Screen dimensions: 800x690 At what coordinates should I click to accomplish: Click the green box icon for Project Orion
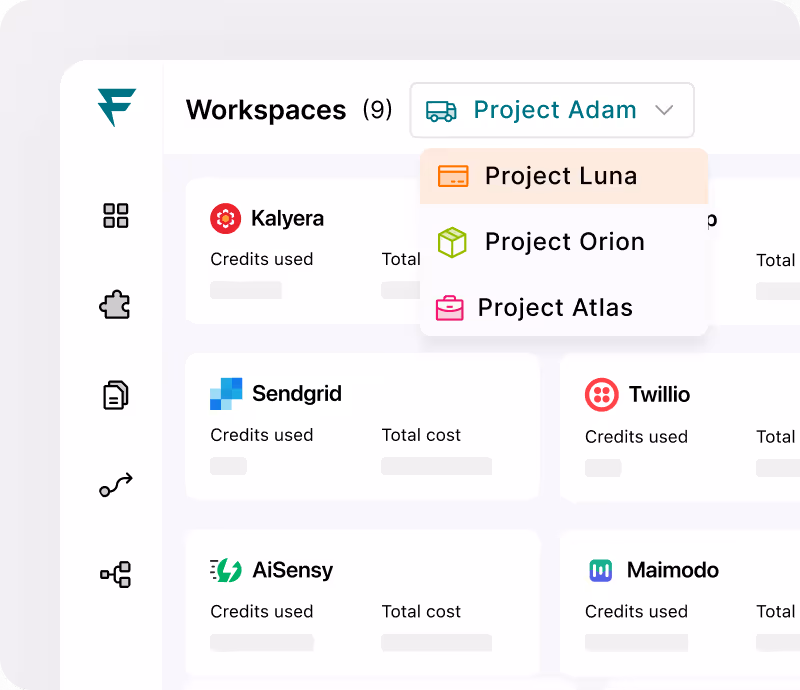pyautogui.click(x=452, y=242)
